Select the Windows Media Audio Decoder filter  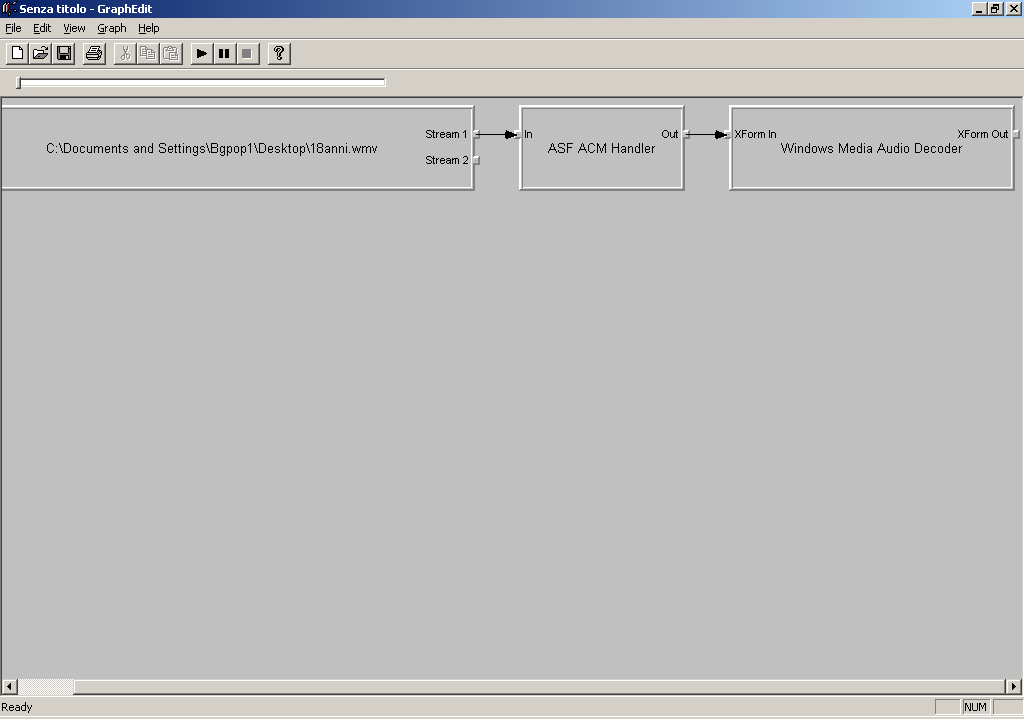click(x=871, y=148)
